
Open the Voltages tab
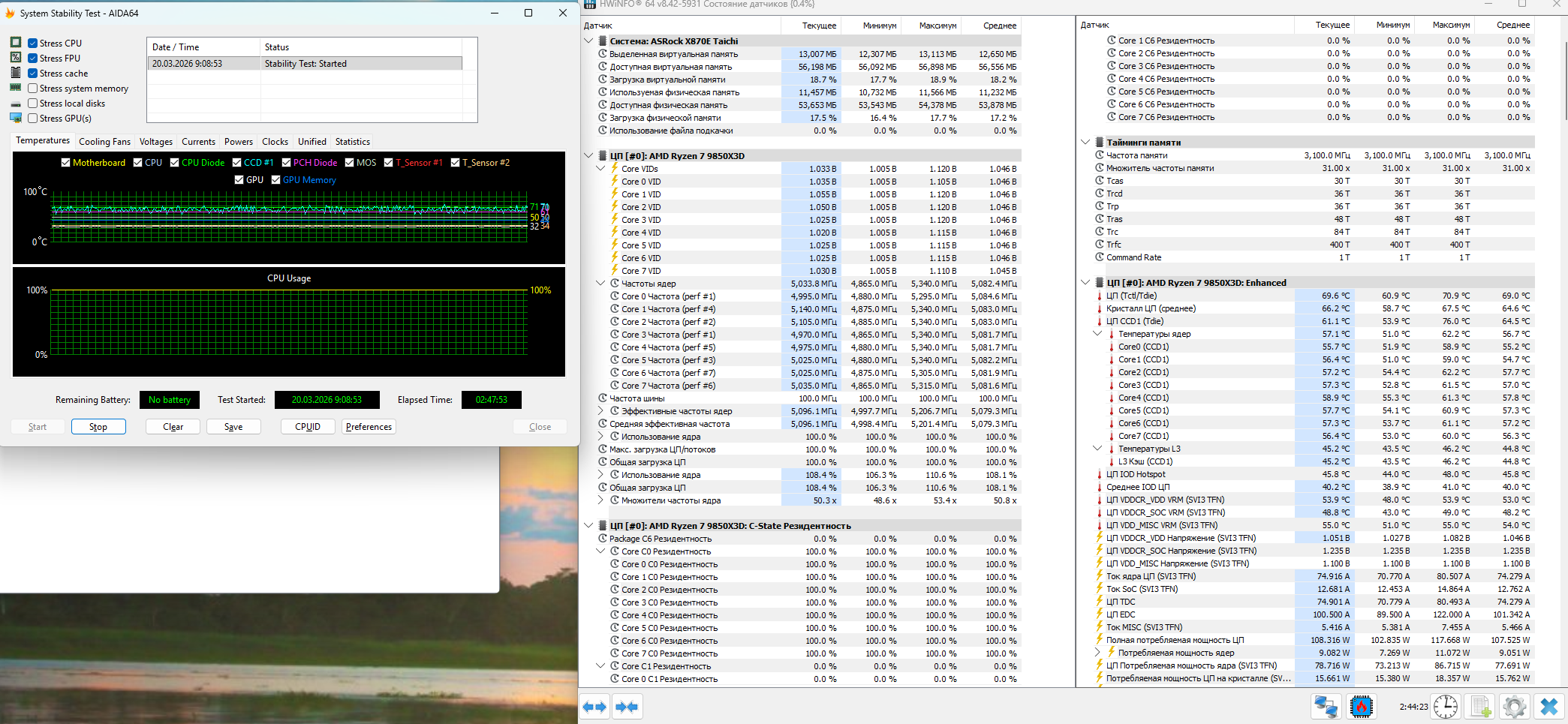click(x=155, y=141)
